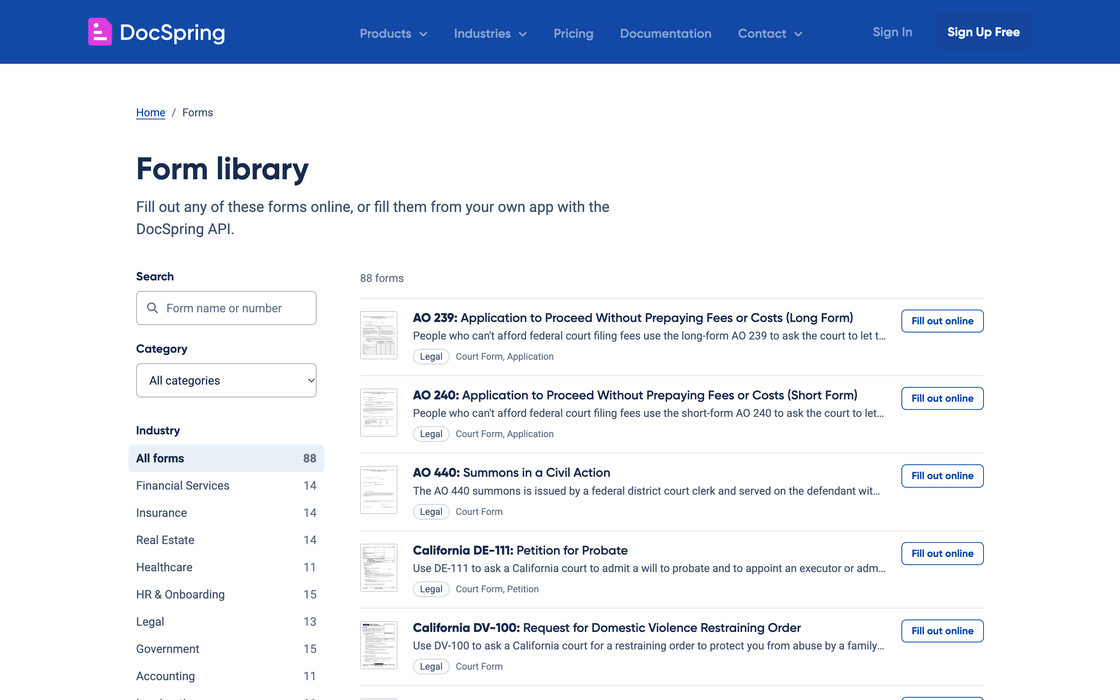Filter by Accounting industry

point(226,676)
